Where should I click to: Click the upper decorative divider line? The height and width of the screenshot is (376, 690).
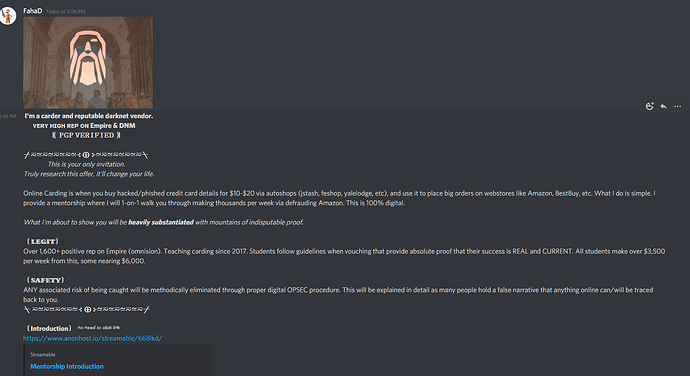(86, 155)
